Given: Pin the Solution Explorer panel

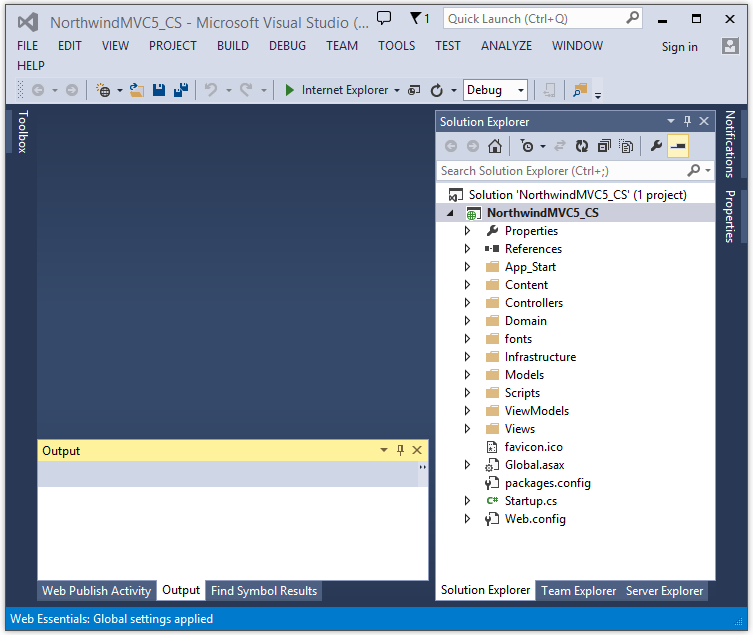Looking at the screenshot, I should click(687, 121).
